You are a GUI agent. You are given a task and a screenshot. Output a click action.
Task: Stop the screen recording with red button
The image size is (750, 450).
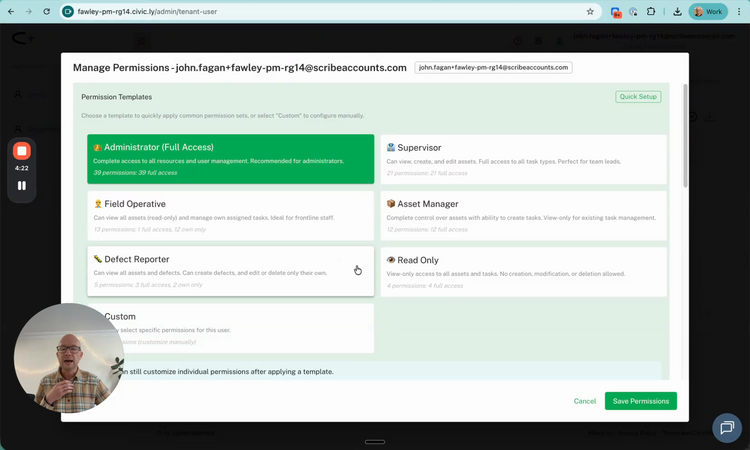[22, 151]
